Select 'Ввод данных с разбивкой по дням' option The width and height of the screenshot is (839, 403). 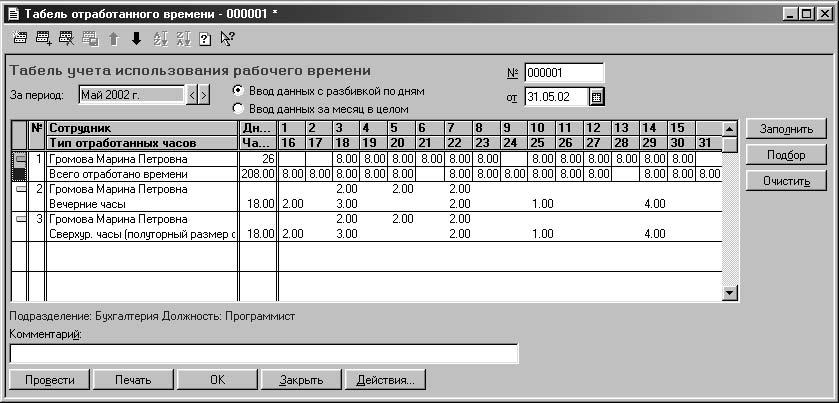[239, 90]
